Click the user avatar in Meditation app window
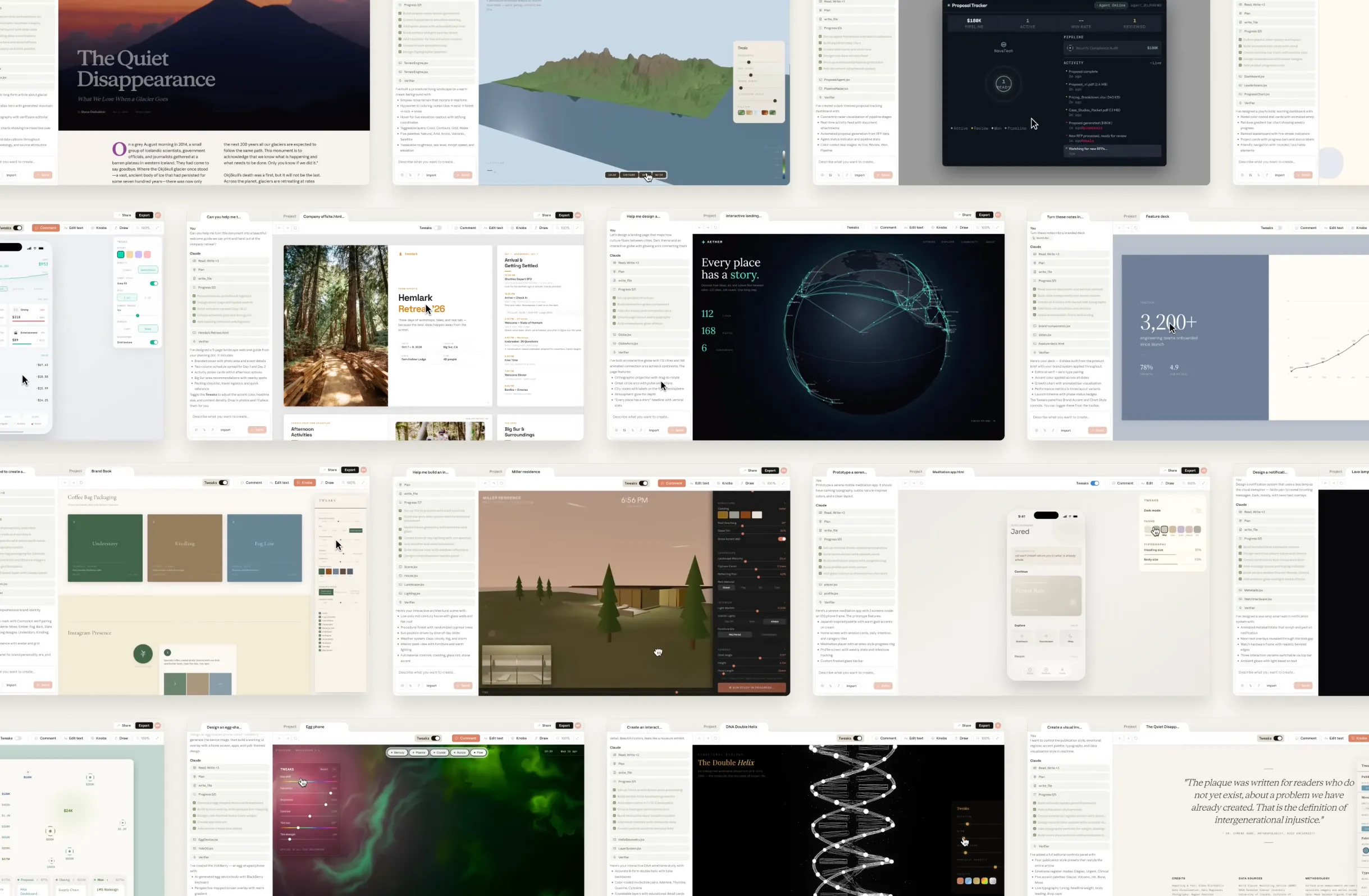This screenshot has height=896, width=1369. 1204,470
